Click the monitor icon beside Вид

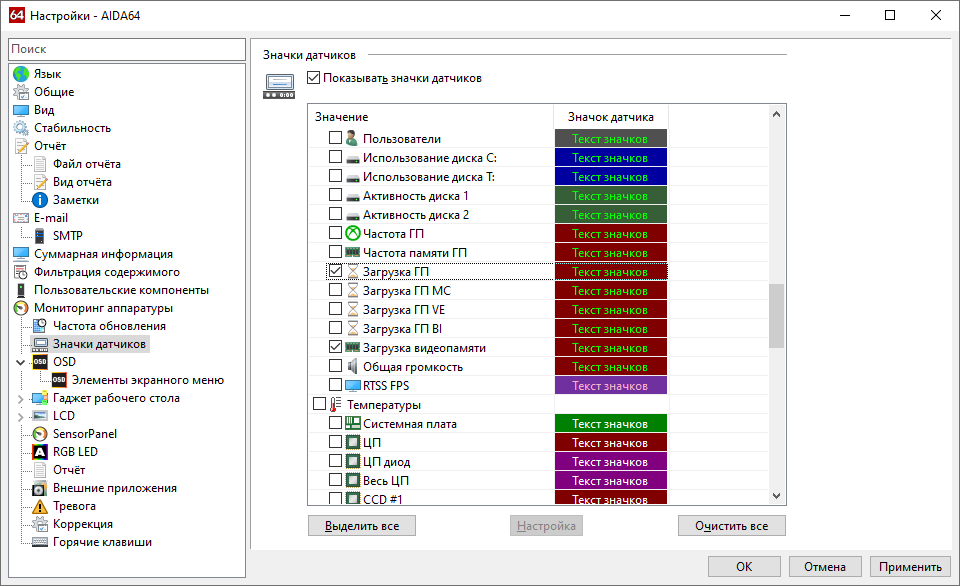tap(21, 110)
